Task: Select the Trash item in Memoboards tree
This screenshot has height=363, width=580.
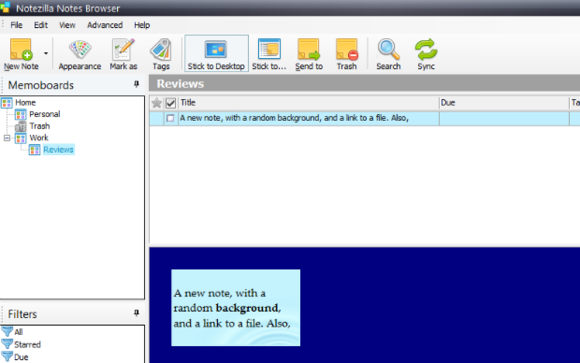Action: pos(39,126)
